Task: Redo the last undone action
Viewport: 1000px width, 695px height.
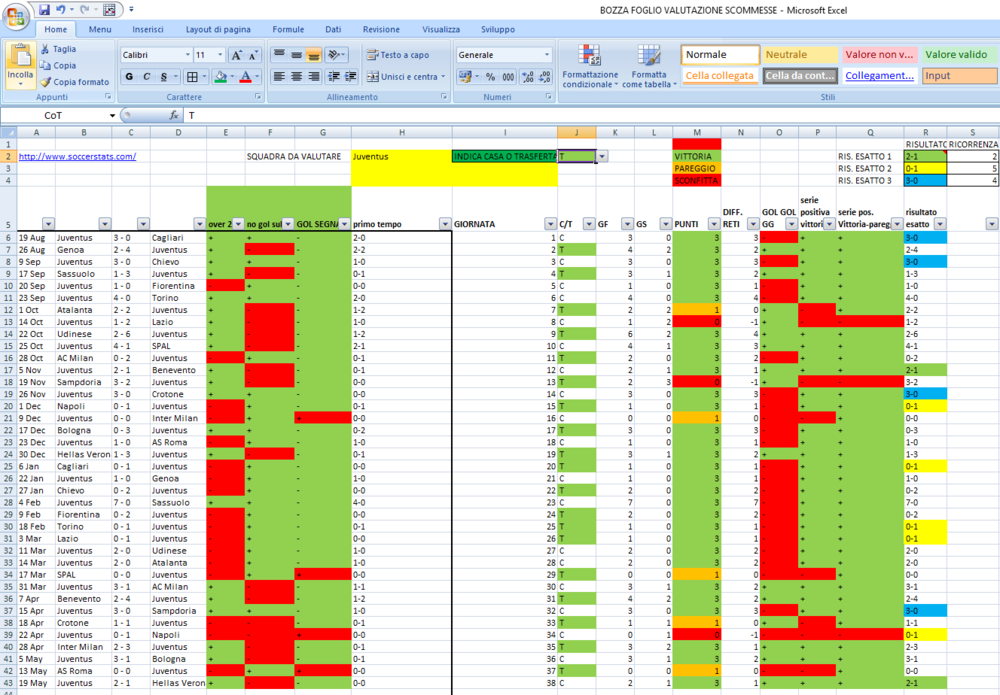Action: tap(85, 10)
